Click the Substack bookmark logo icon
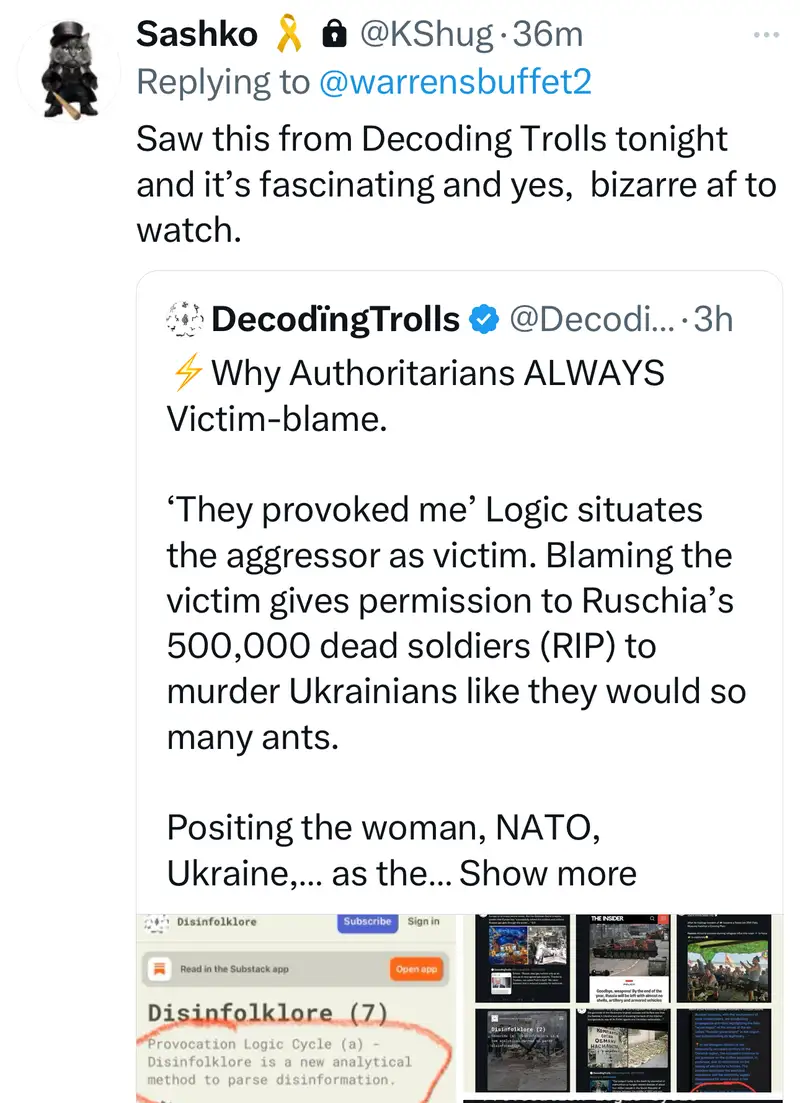The image size is (800, 1103). click(x=158, y=969)
